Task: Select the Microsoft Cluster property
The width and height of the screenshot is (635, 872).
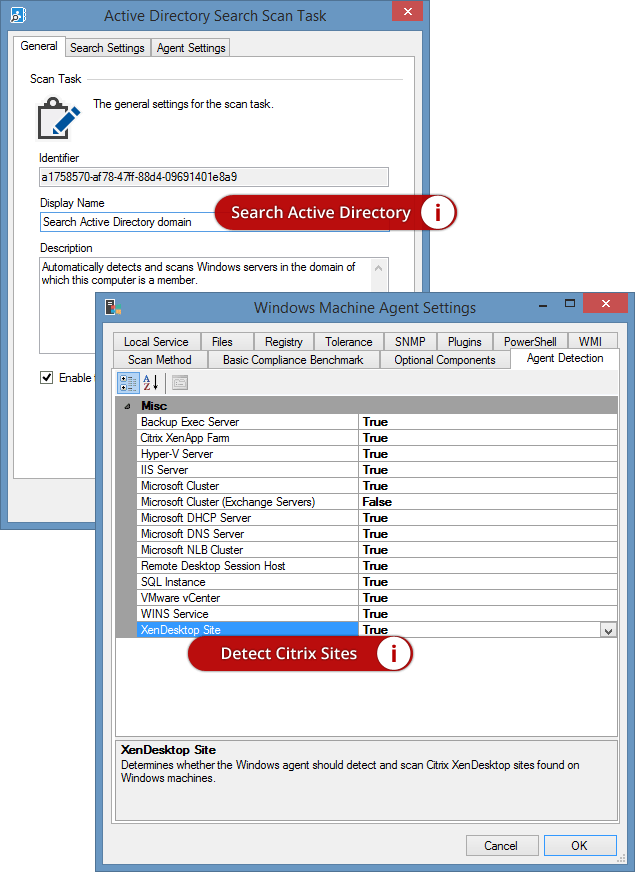Action: pos(247,486)
